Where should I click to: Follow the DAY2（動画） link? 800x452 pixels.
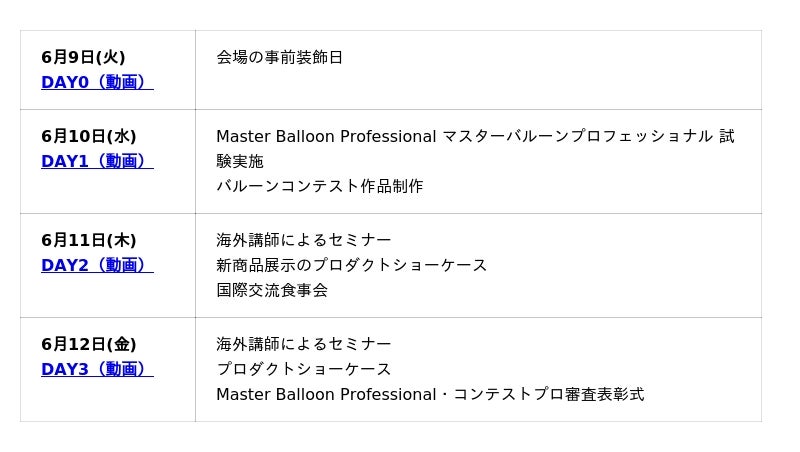point(97,265)
